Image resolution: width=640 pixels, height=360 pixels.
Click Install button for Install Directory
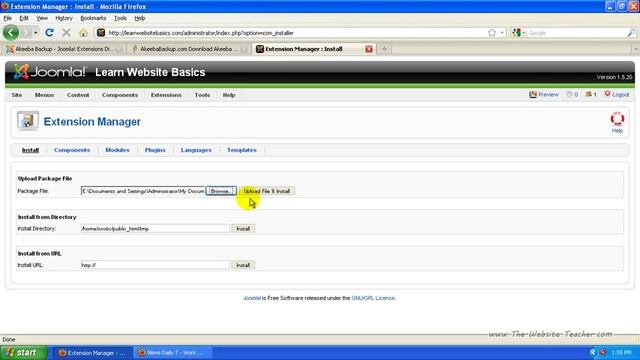click(243, 229)
